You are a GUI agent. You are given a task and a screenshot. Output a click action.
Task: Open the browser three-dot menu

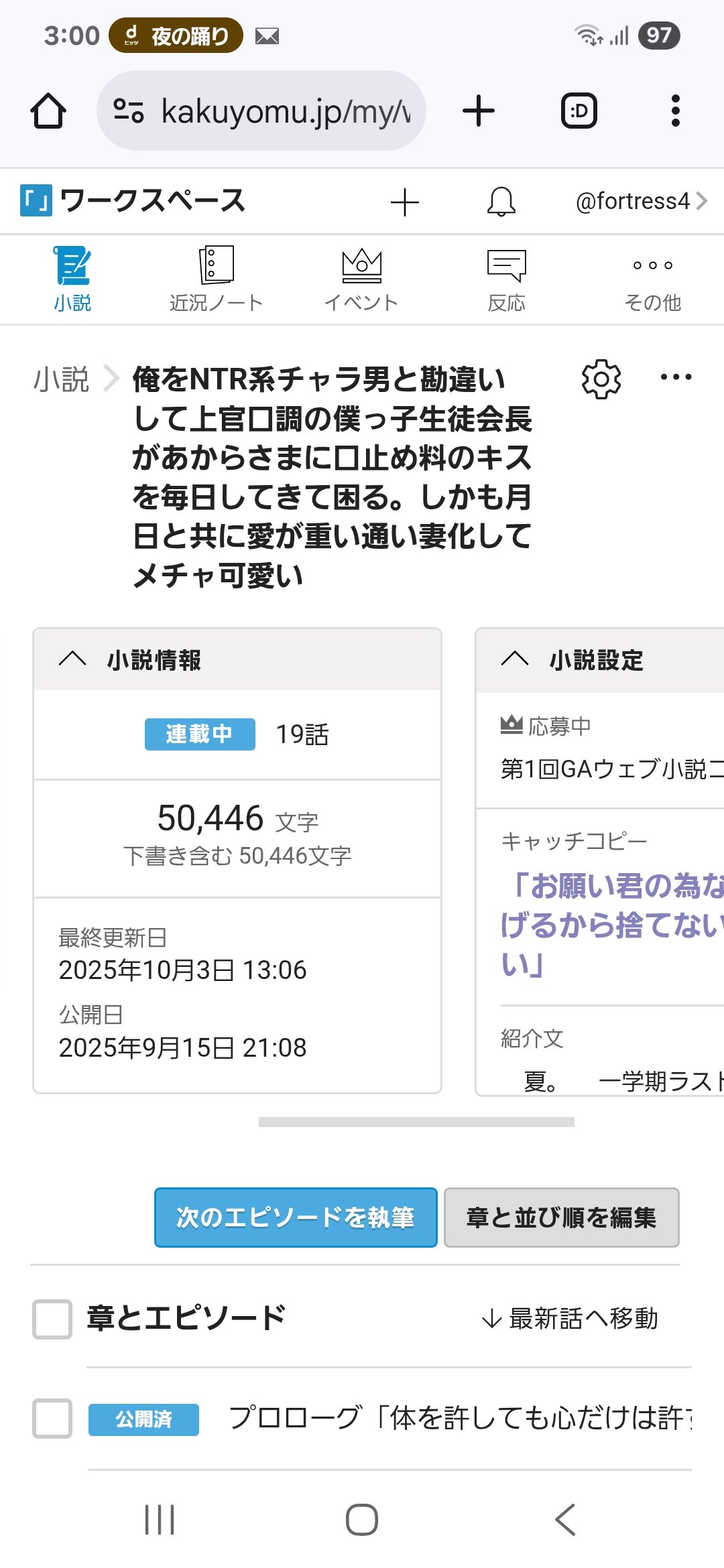pos(676,111)
